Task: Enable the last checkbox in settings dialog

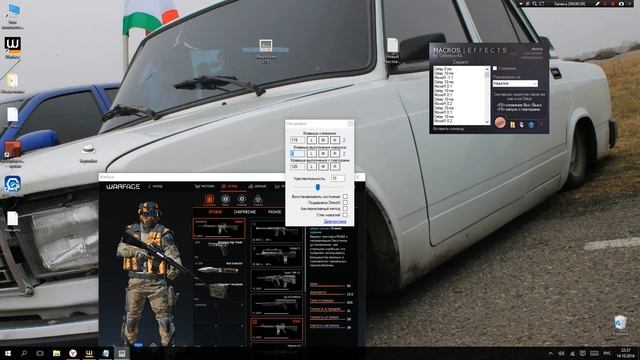Action: tap(345, 215)
